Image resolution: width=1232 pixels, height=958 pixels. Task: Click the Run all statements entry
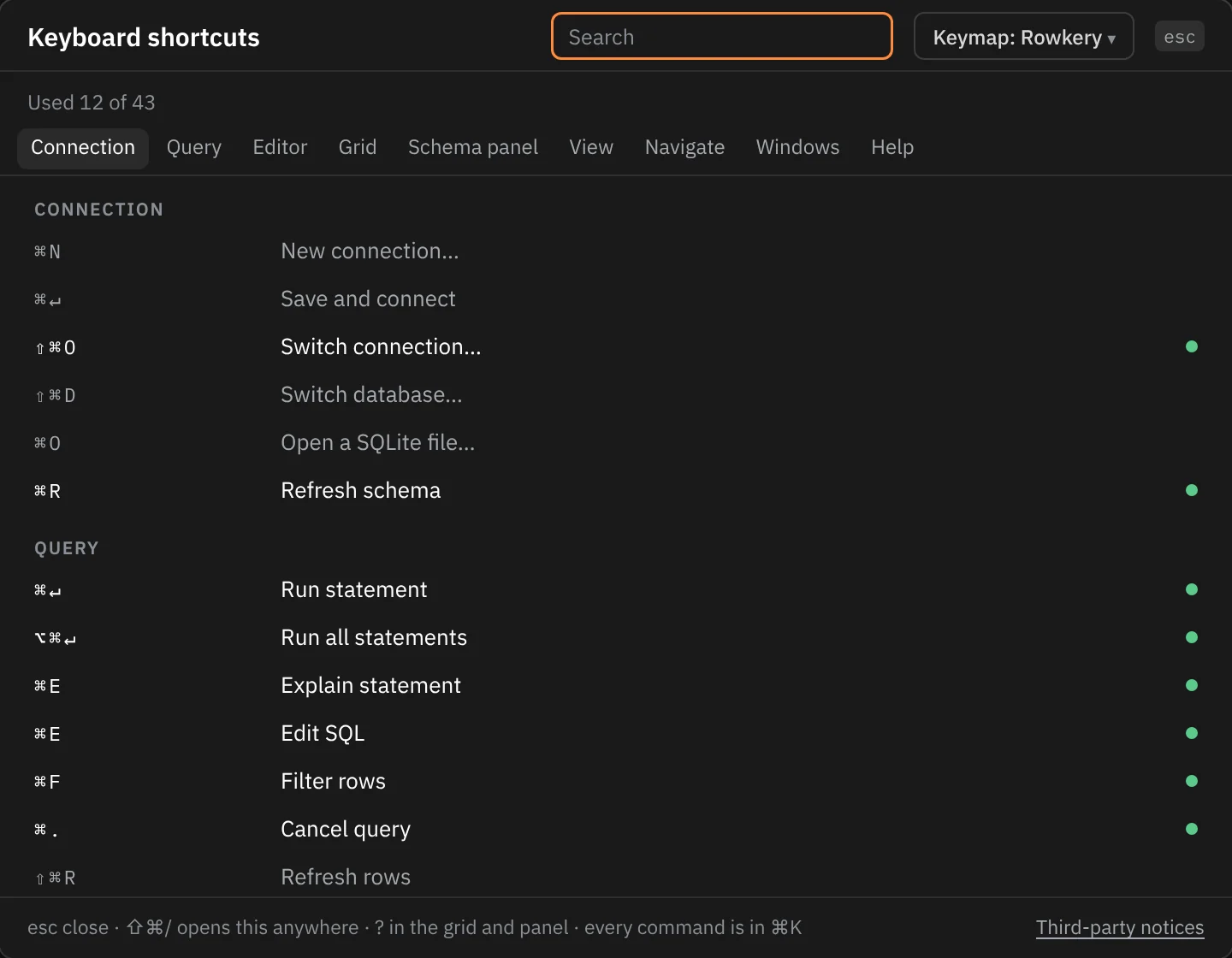616,638
